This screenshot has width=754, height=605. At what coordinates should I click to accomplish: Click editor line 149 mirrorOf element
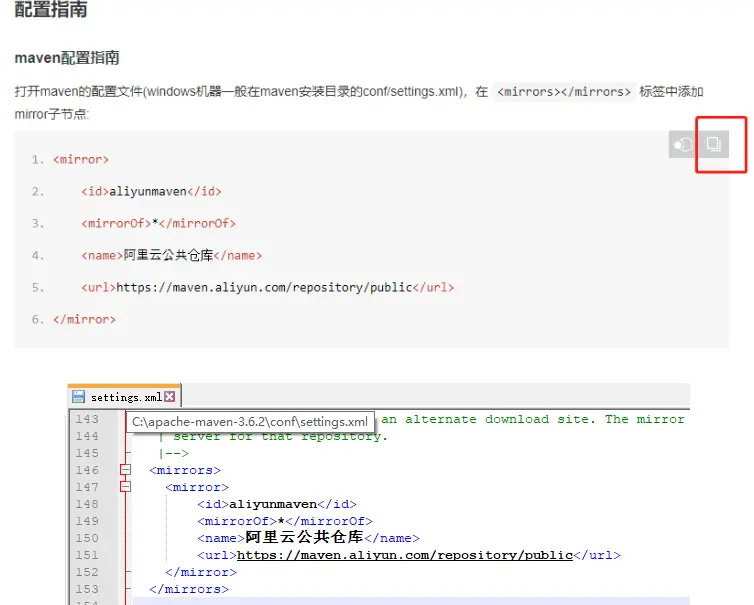(285, 521)
